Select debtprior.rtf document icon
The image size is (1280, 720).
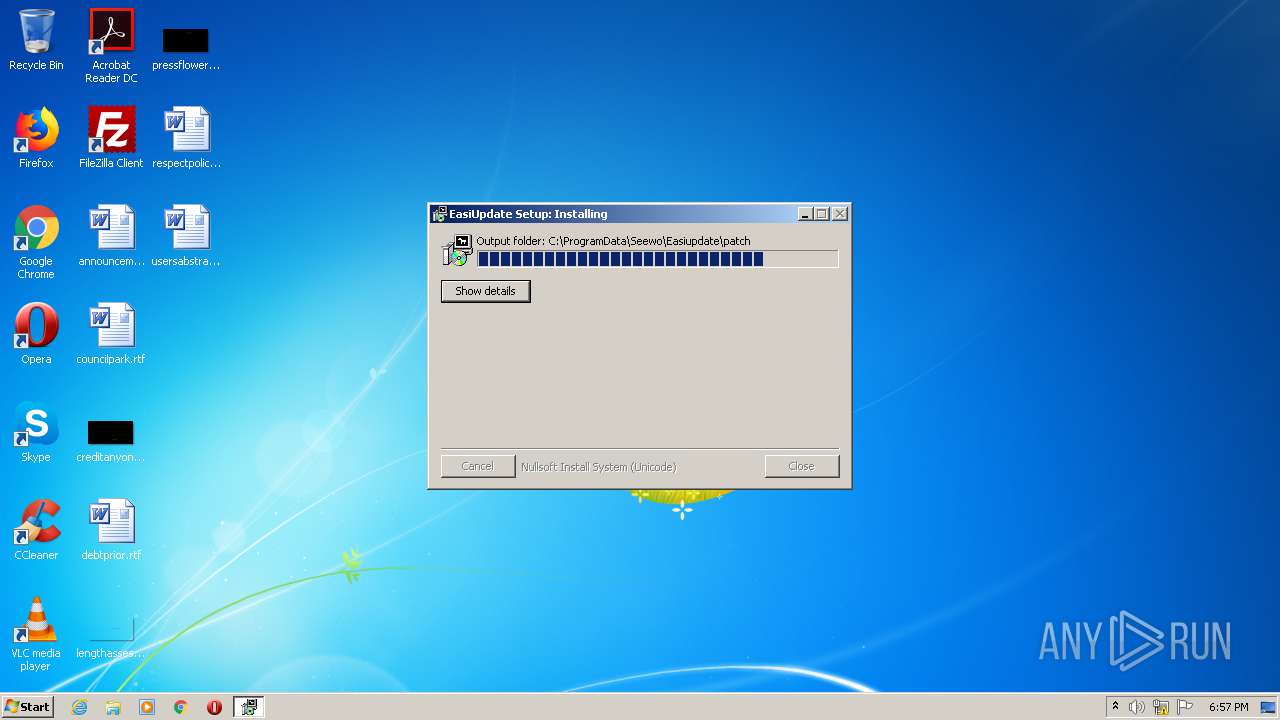coord(111,530)
